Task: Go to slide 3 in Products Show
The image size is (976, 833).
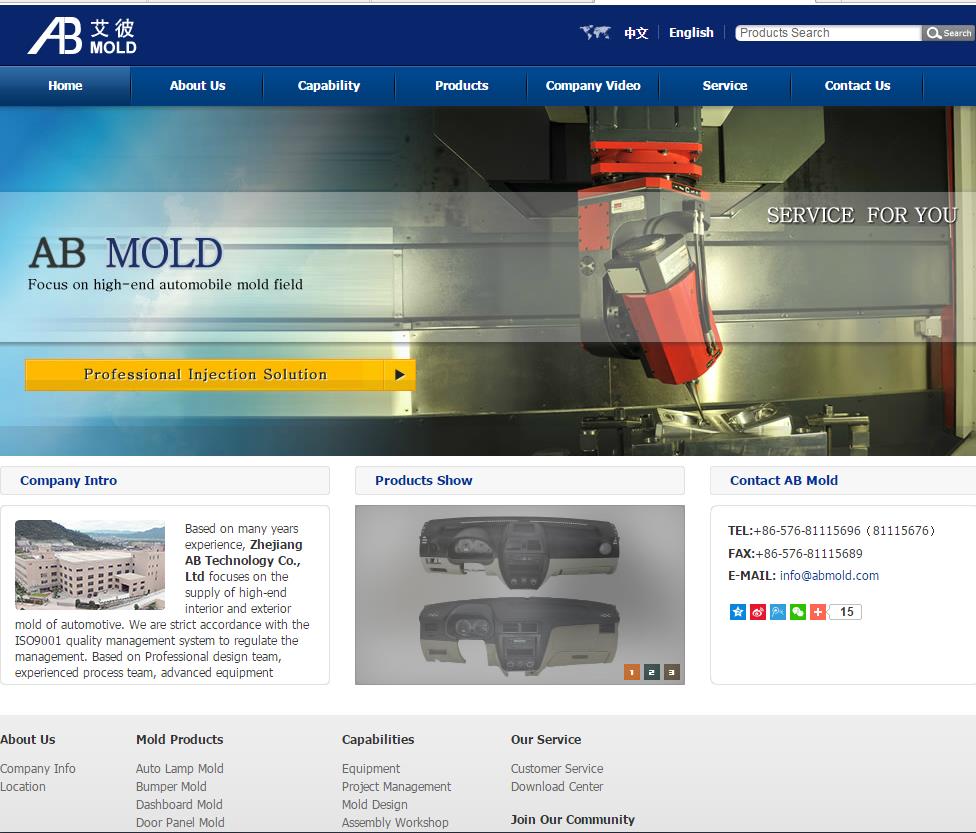Action: coord(672,672)
